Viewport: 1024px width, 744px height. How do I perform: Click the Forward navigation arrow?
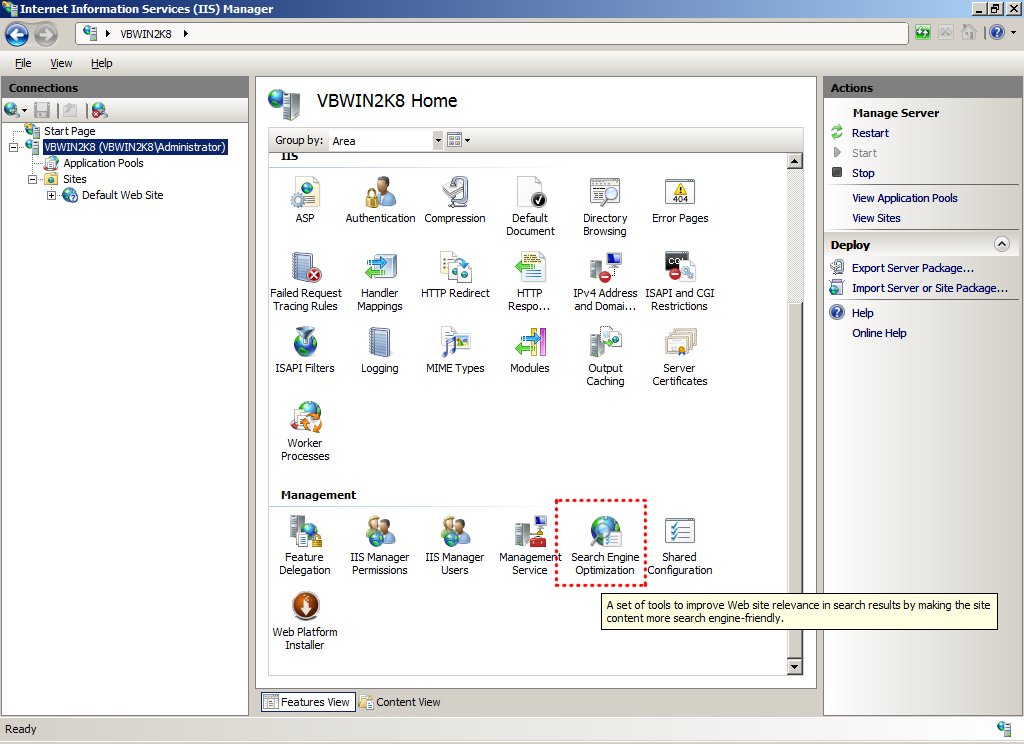46,35
